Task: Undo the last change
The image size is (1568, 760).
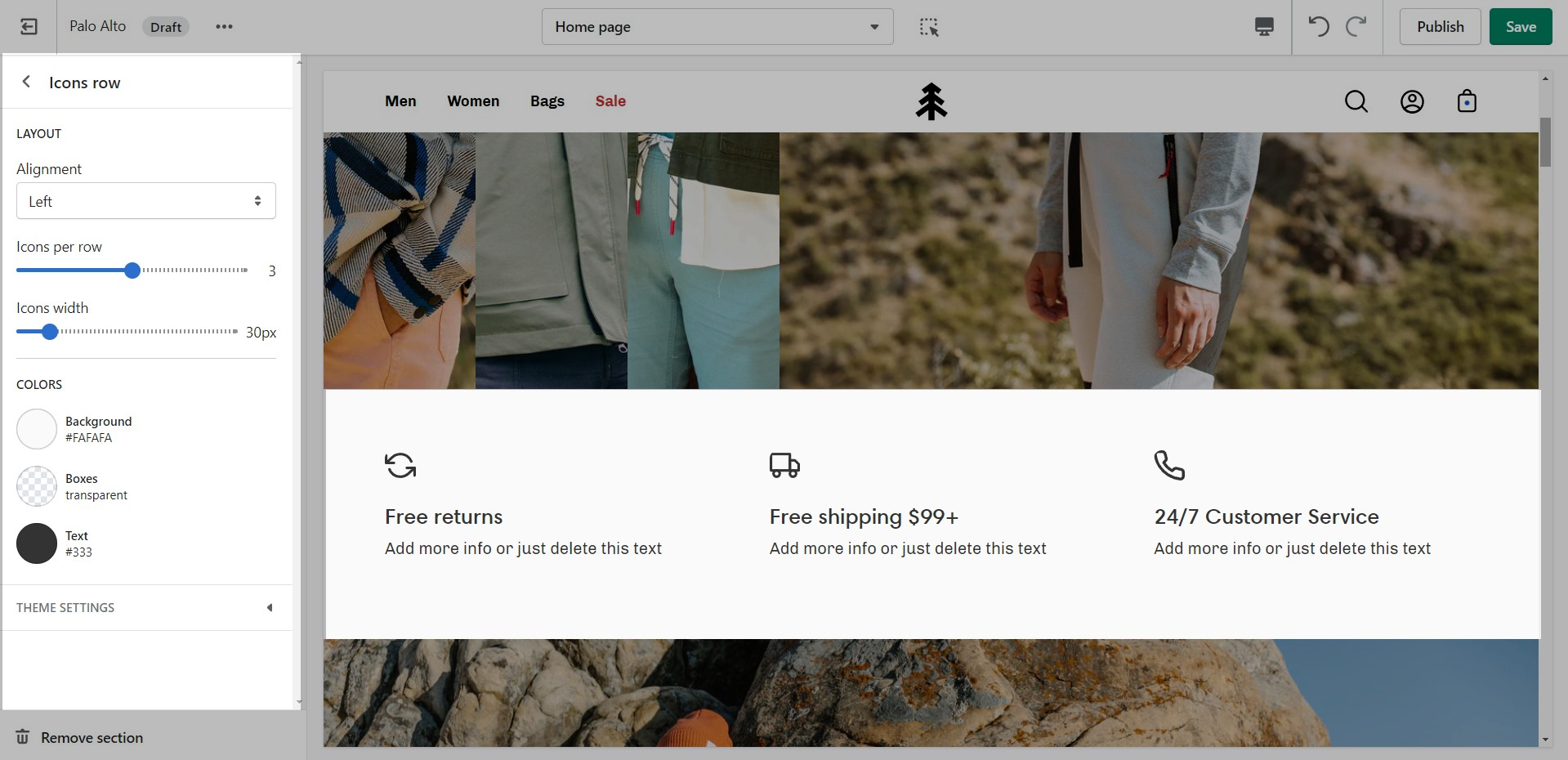Action: click(x=1318, y=27)
